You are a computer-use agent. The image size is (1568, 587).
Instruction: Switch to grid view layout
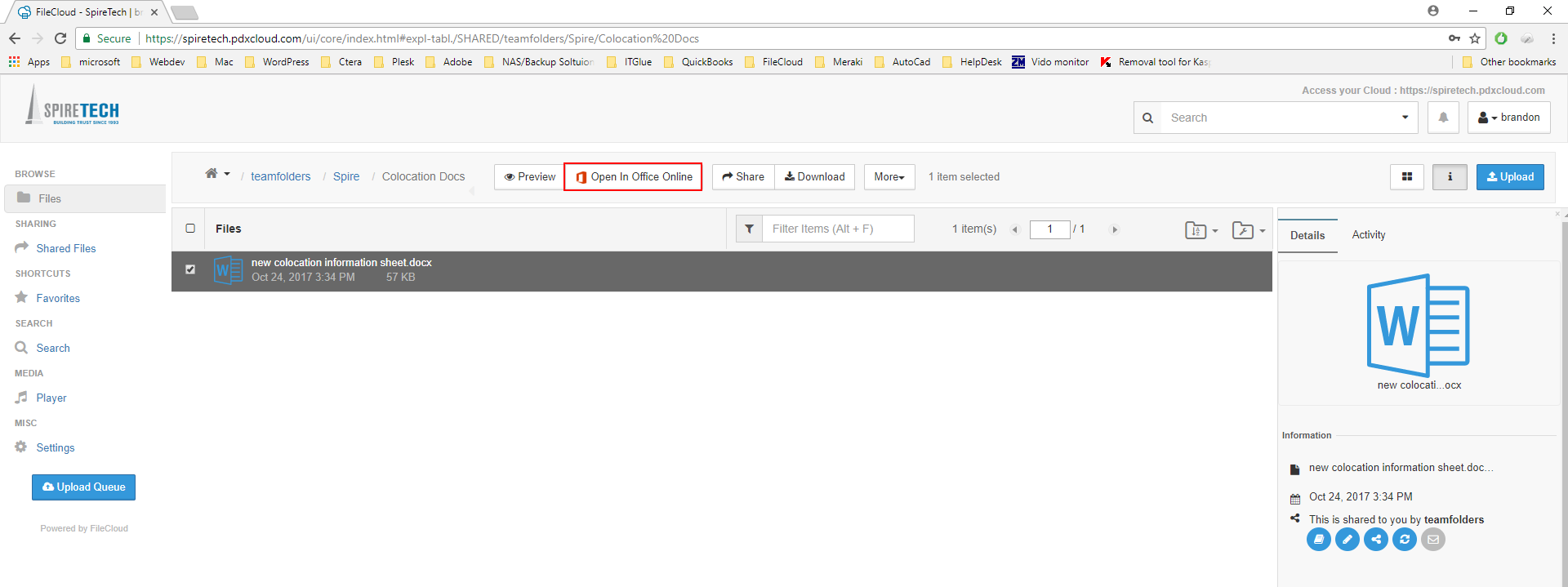pos(1406,177)
